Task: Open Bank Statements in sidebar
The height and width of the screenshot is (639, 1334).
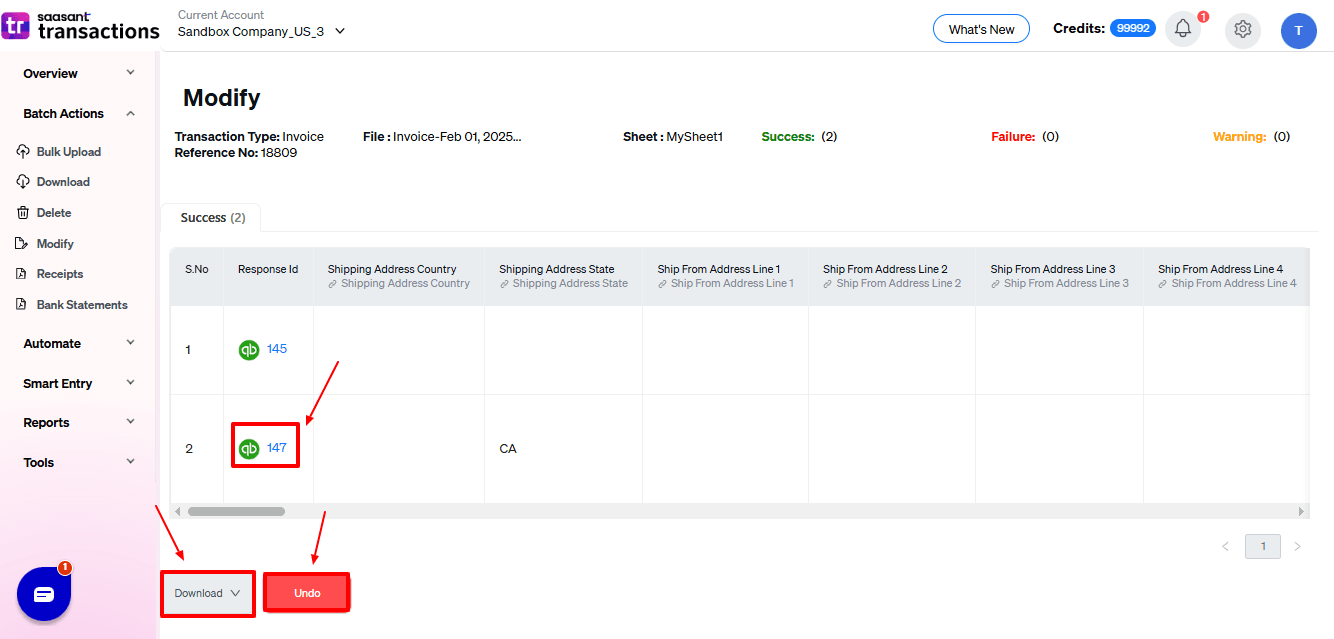Action: [82, 305]
